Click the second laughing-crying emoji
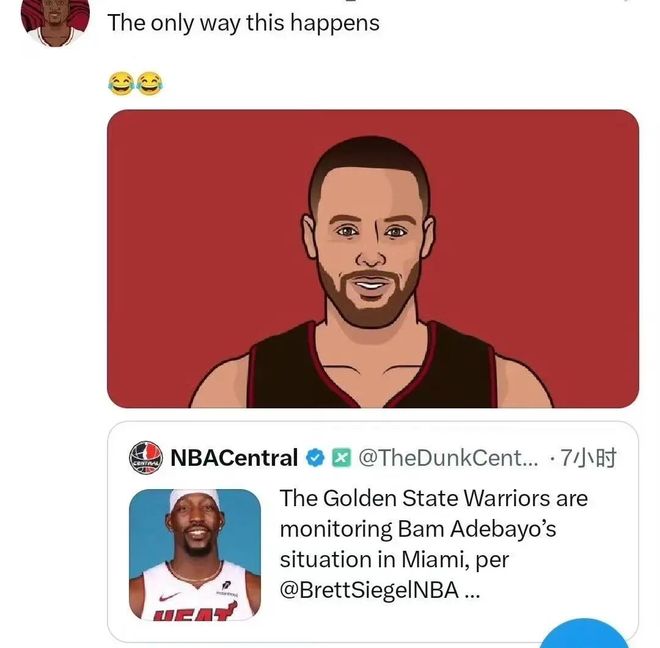 point(149,83)
